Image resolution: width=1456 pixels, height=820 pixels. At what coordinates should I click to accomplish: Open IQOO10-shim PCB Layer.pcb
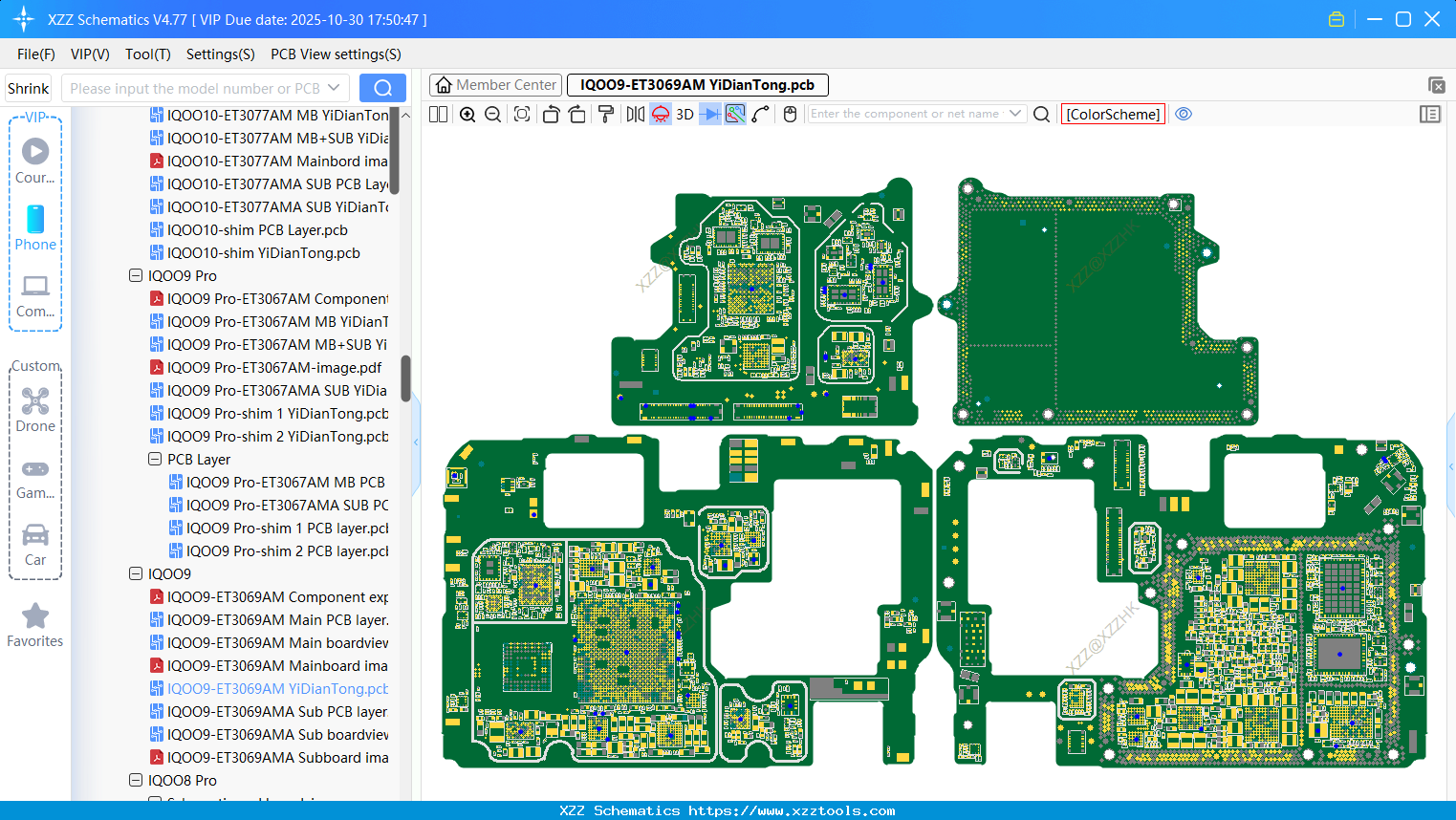[249, 229]
